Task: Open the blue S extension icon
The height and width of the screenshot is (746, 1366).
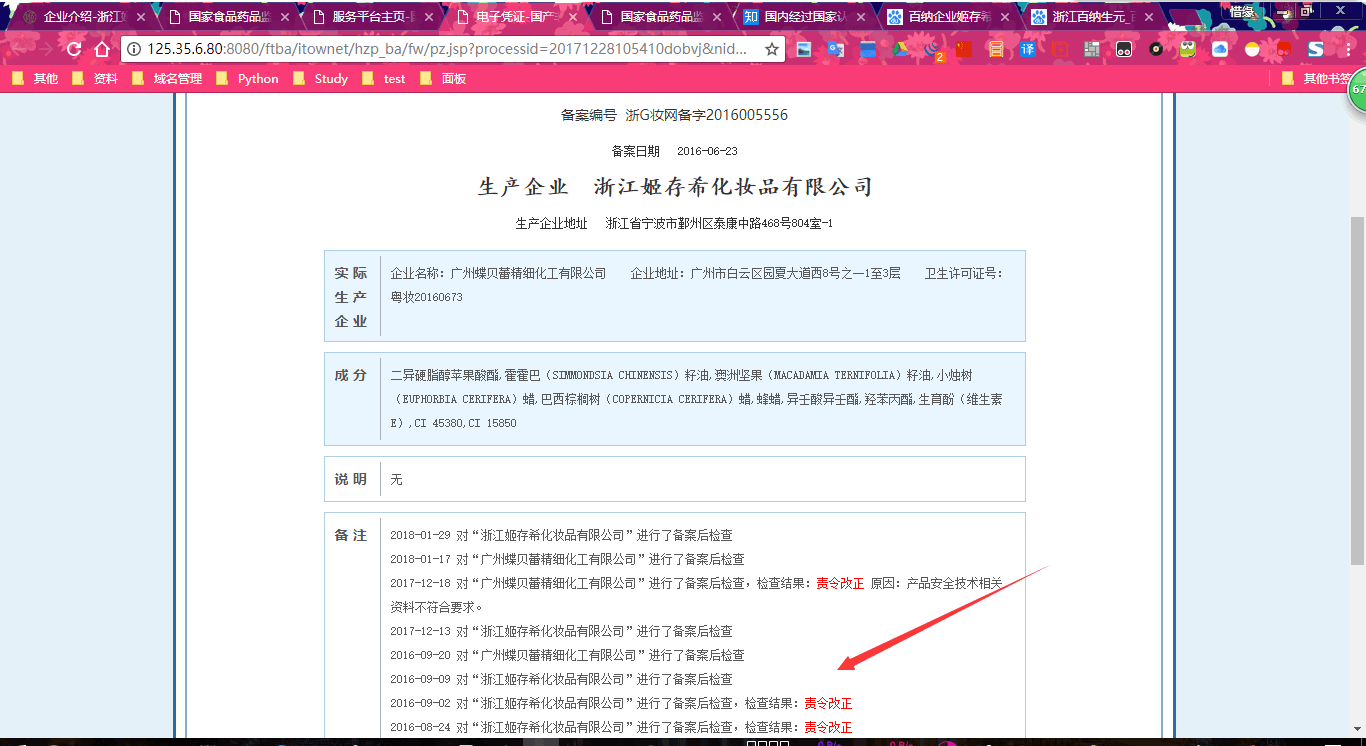Action: coord(1316,49)
